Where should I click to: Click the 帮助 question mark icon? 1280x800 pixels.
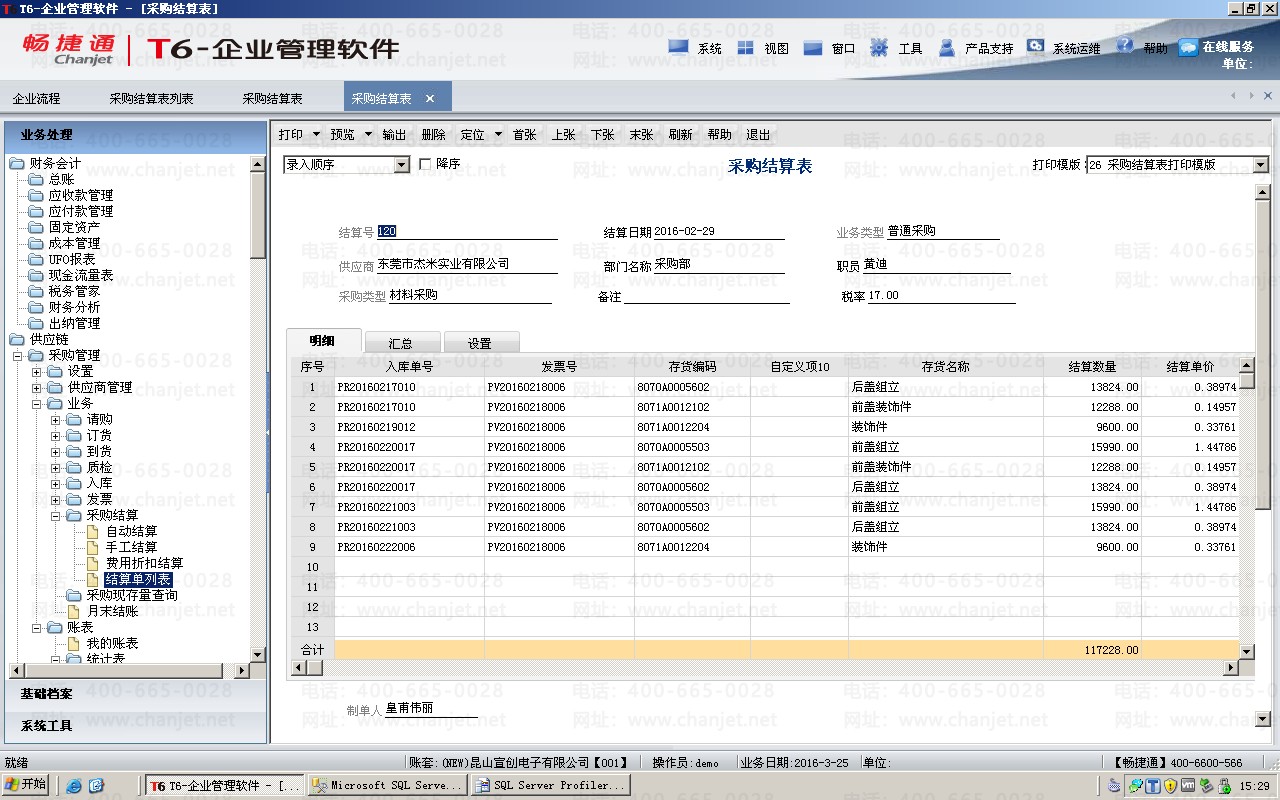(x=1125, y=47)
